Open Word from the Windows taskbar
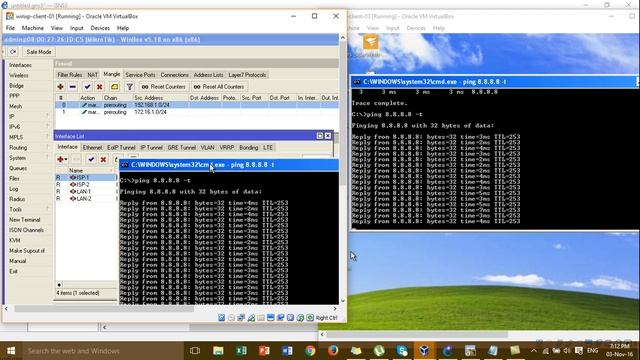The width and height of the screenshot is (640, 360). (x=287, y=351)
